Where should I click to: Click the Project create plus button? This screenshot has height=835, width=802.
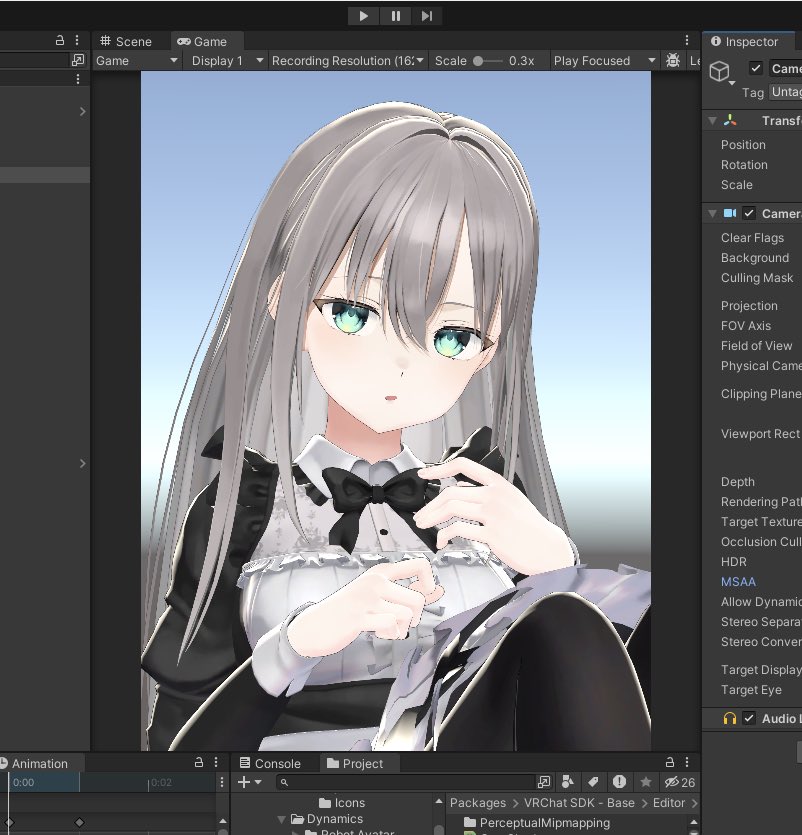(x=249, y=782)
